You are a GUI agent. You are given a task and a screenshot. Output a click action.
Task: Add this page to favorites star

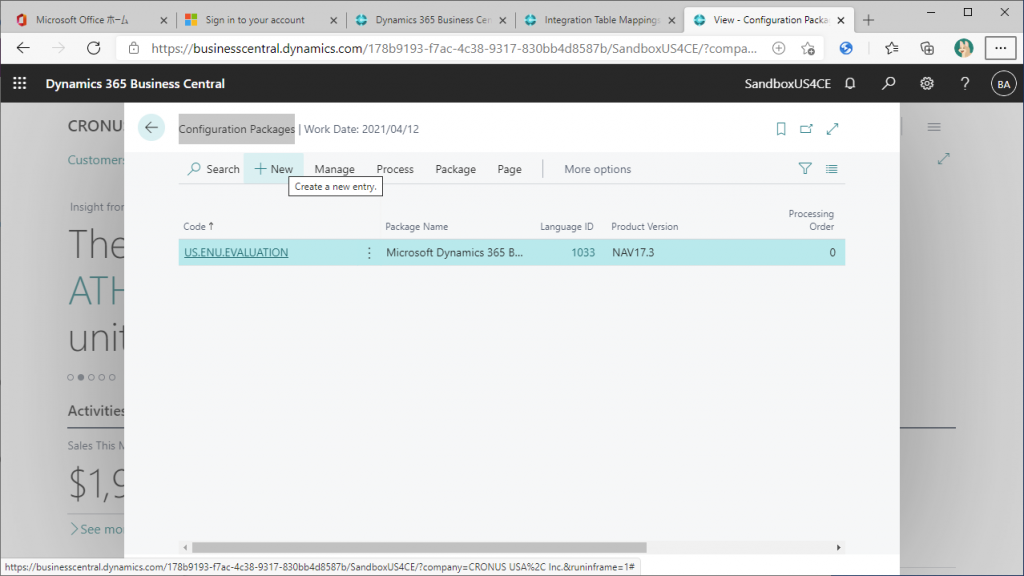[808, 48]
